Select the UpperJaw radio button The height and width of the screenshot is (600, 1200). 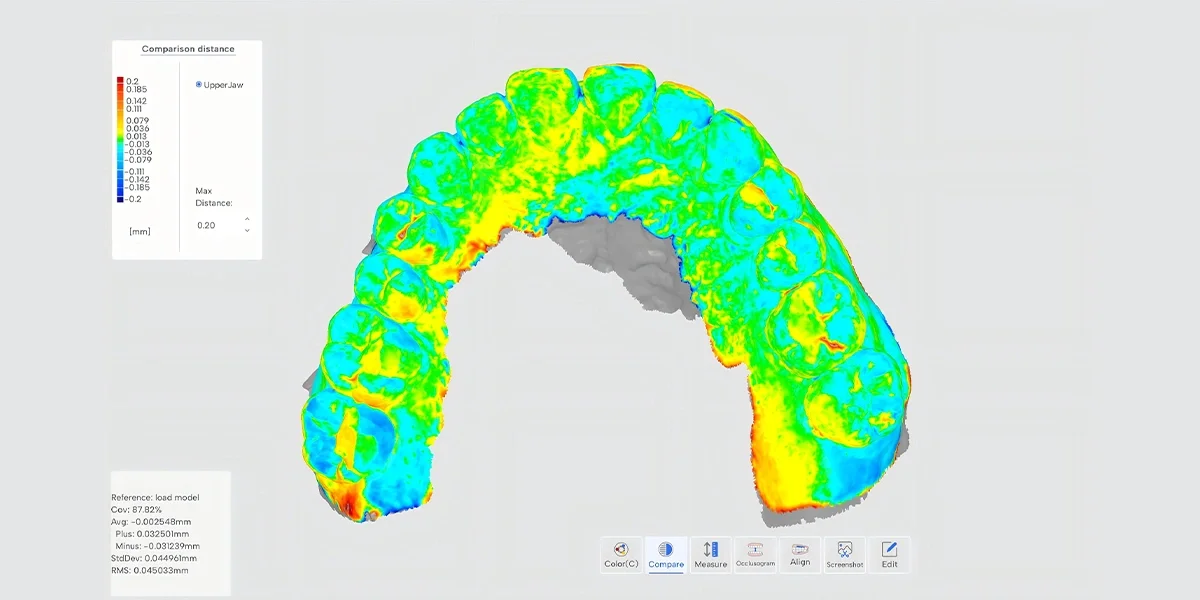point(198,85)
